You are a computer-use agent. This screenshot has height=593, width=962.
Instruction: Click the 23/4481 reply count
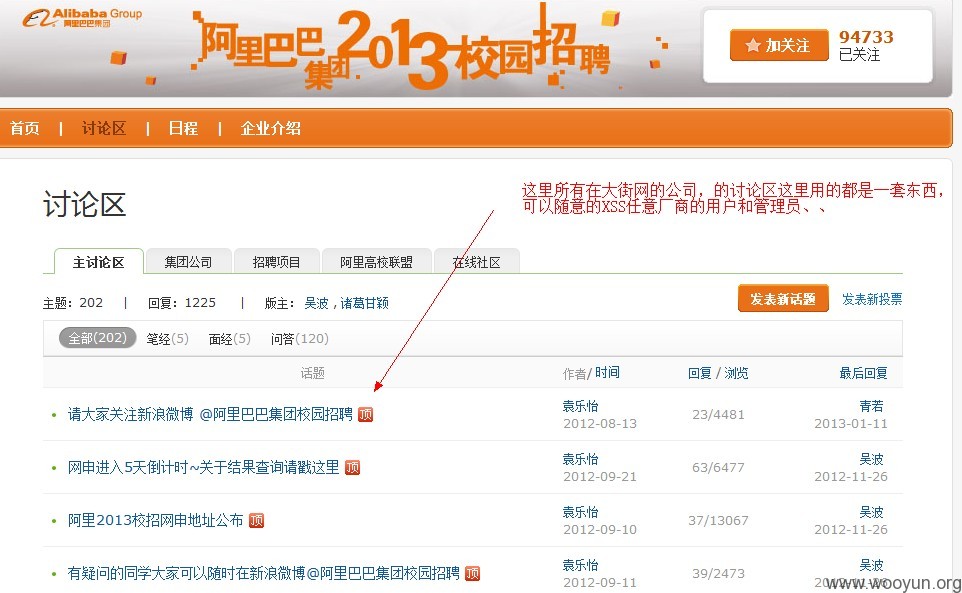point(718,415)
